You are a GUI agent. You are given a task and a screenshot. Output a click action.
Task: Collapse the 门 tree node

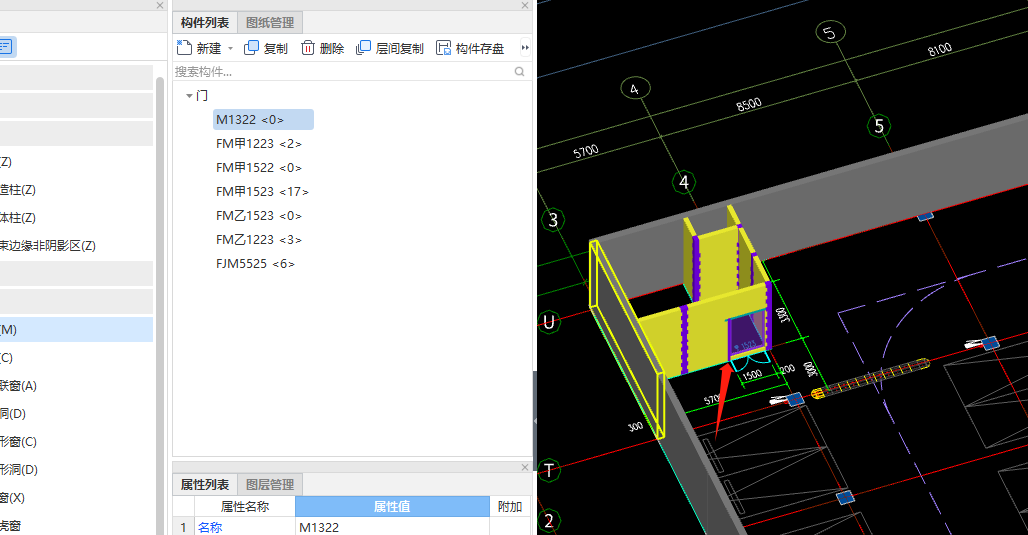click(189, 96)
